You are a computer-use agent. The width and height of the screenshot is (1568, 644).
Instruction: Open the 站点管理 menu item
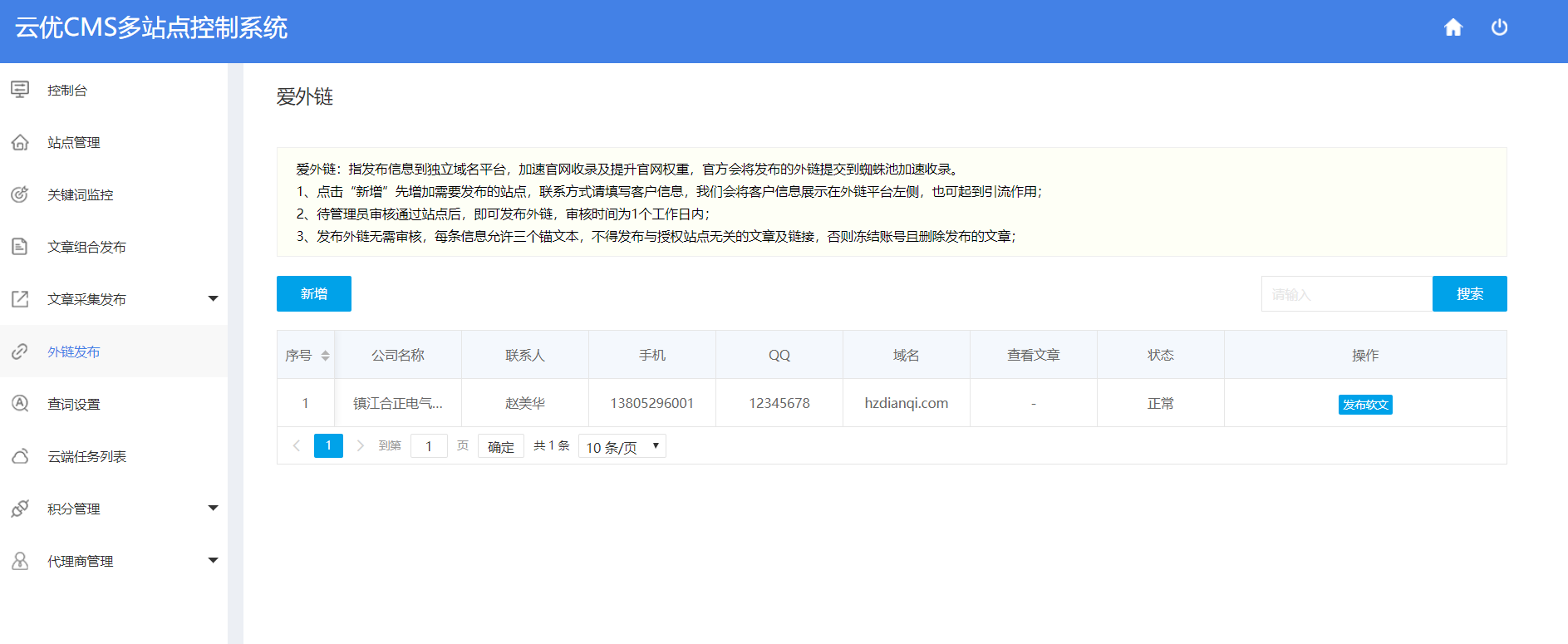point(114,142)
